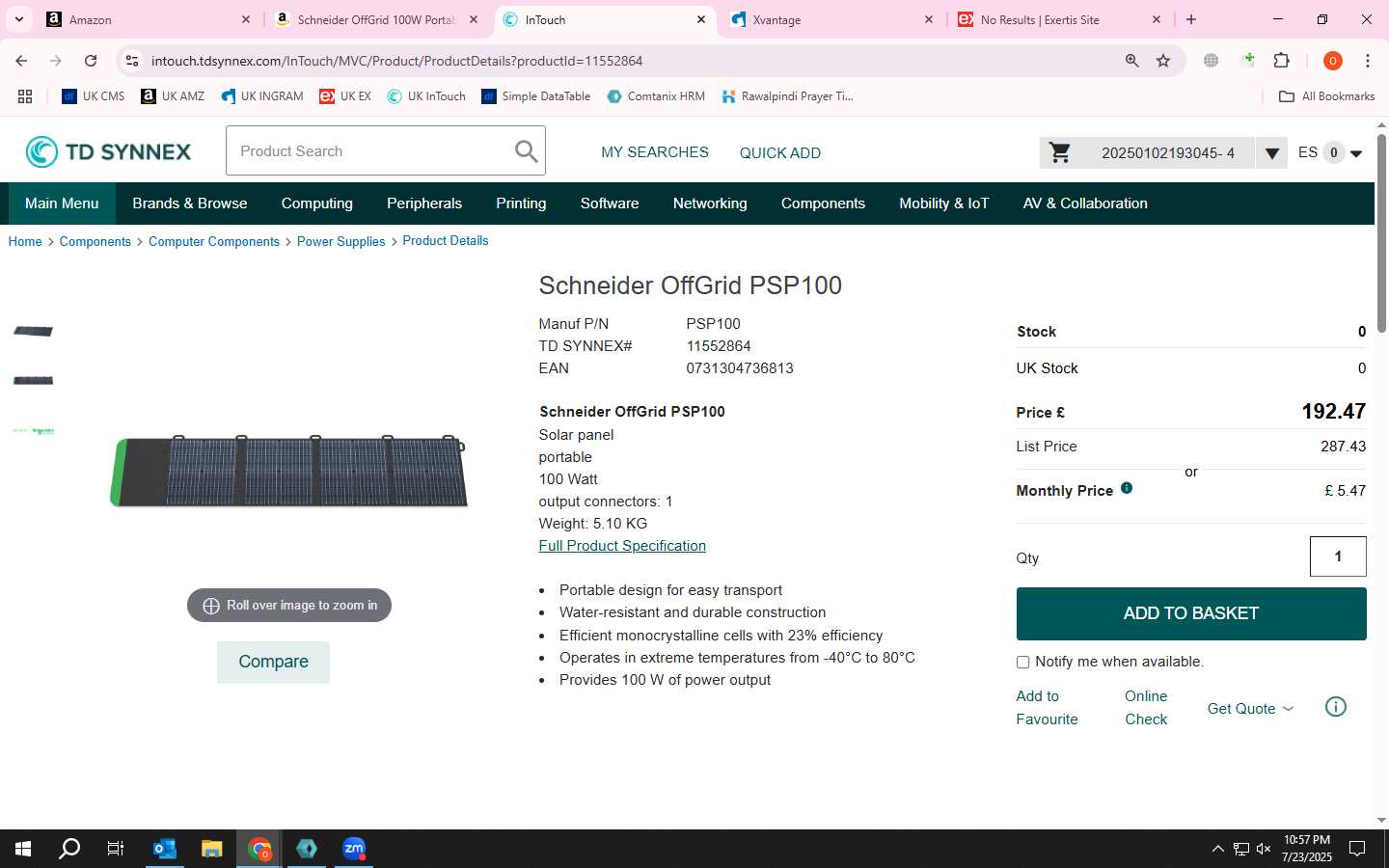Select the second product thumbnail image
Screen dimensions: 1389x868
point(34,380)
